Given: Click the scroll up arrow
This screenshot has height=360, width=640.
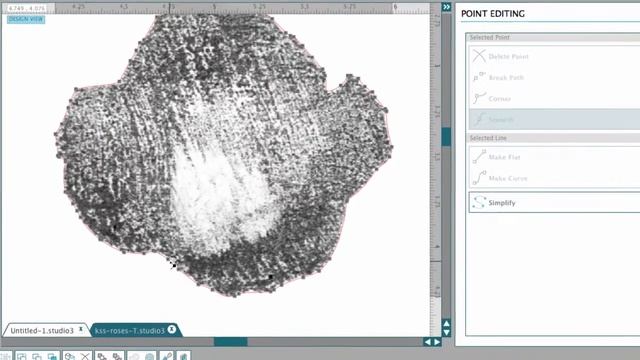Looking at the screenshot, I should click(446, 324).
